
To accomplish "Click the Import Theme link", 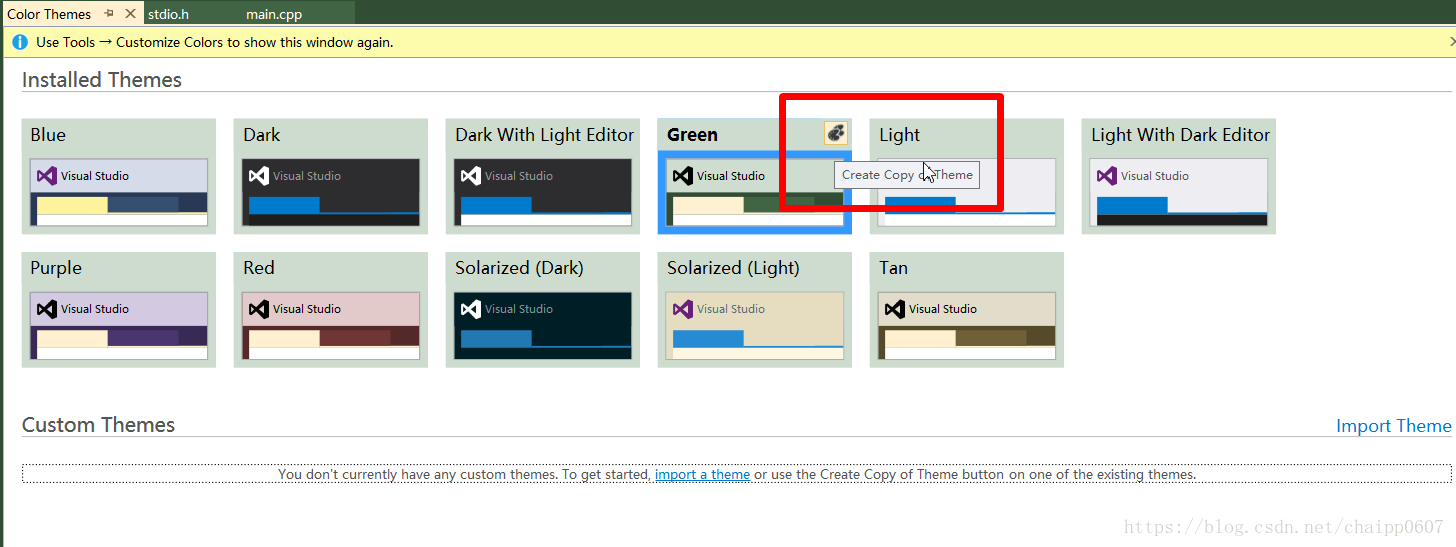I will [1393, 426].
